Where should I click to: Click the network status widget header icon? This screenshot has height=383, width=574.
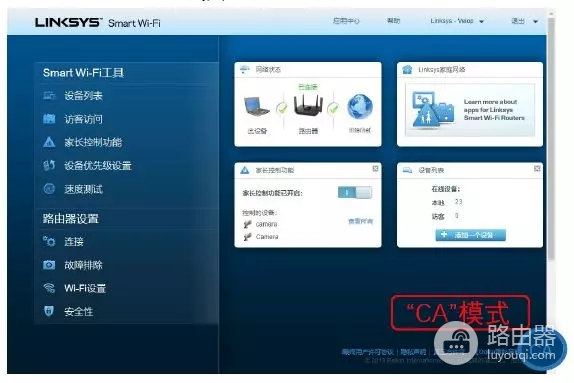click(x=244, y=69)
